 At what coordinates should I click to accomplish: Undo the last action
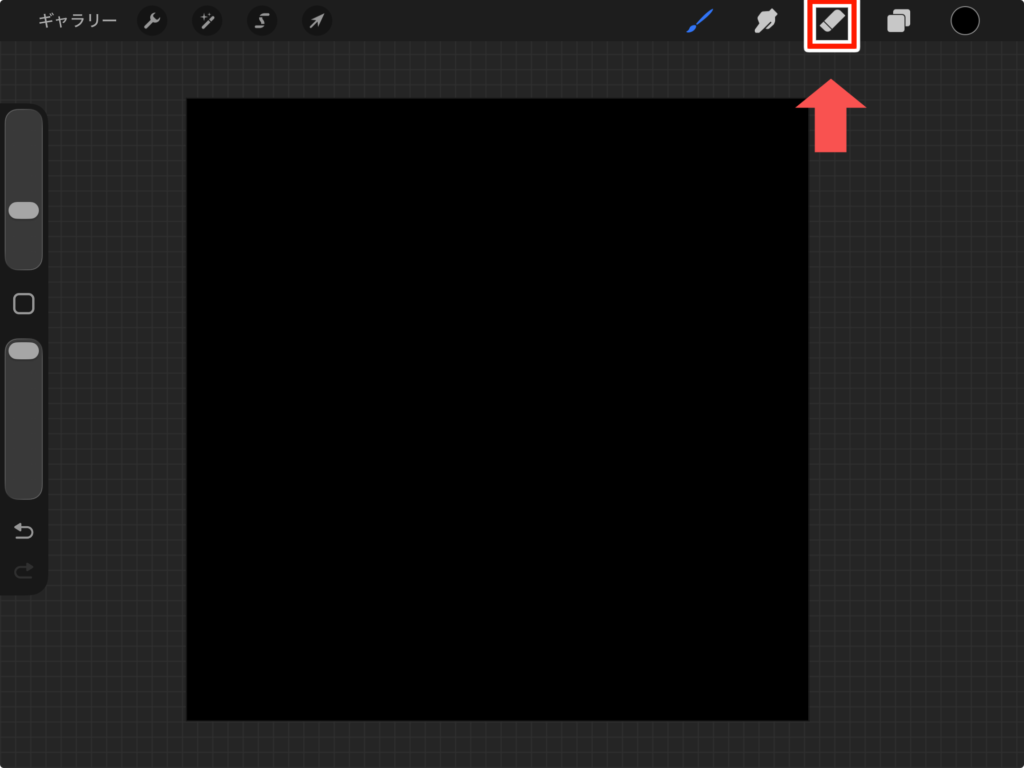tap(24, 531)
